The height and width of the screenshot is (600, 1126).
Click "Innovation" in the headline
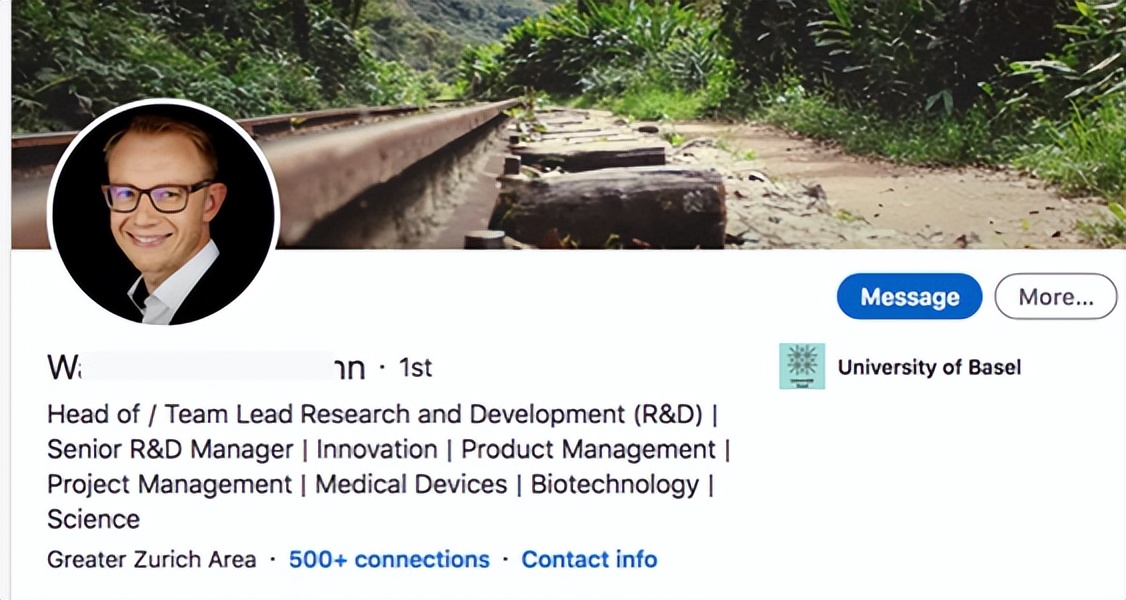point(377,450)
